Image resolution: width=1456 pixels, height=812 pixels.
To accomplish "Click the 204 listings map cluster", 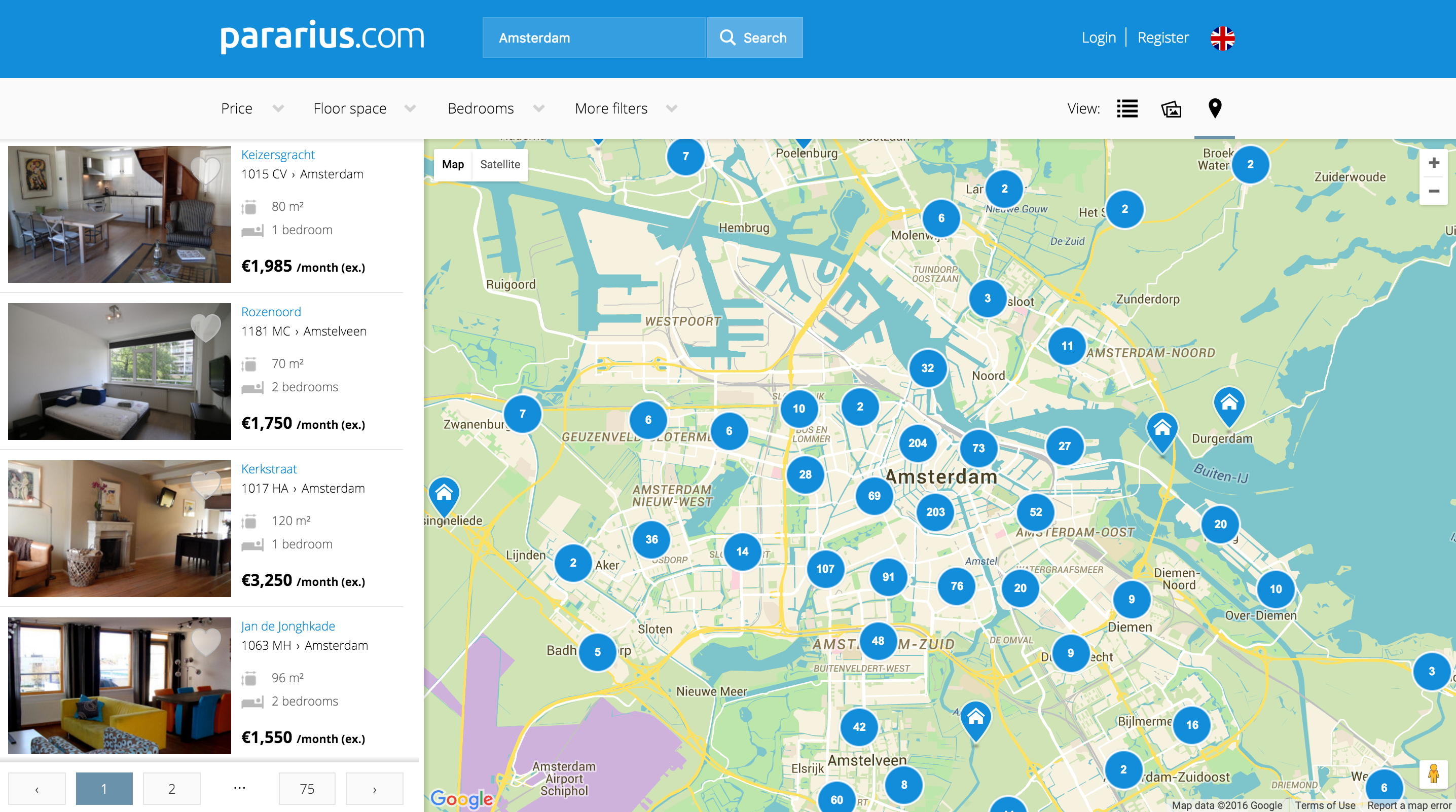I will [917, 443].
